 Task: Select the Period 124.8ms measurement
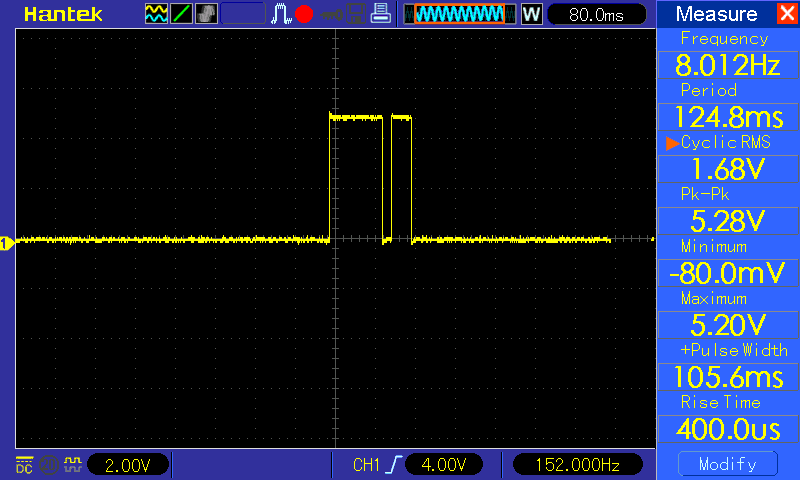pyautogui.click(x=728, y=117)
